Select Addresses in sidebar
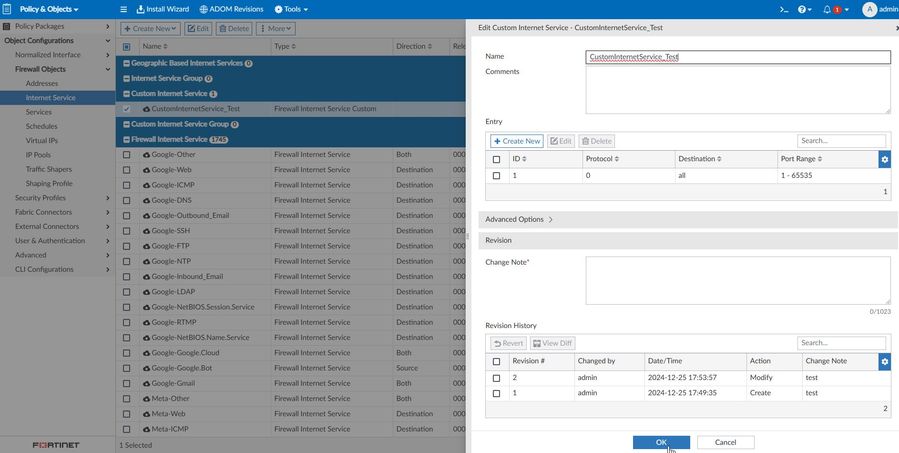 pyautogui.click(x=42, y=84)
